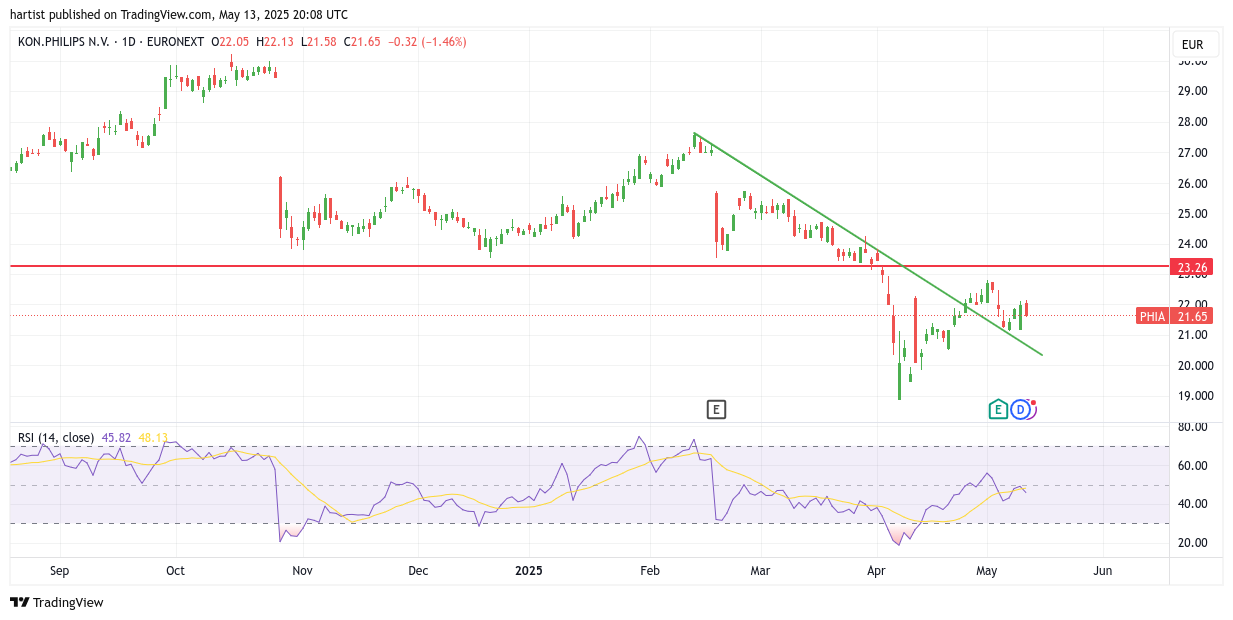The image size is (1233, 620).
Task: Click the Mar label on the time axis
Action: pos(760,571)
